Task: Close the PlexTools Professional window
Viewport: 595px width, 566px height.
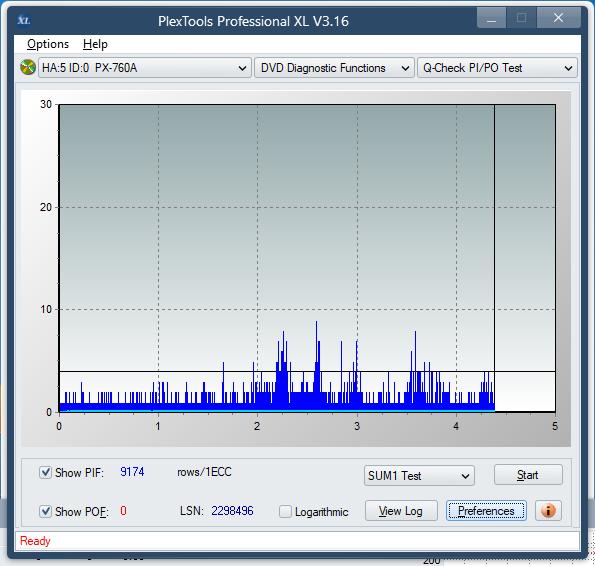Action: pos(558,18)
